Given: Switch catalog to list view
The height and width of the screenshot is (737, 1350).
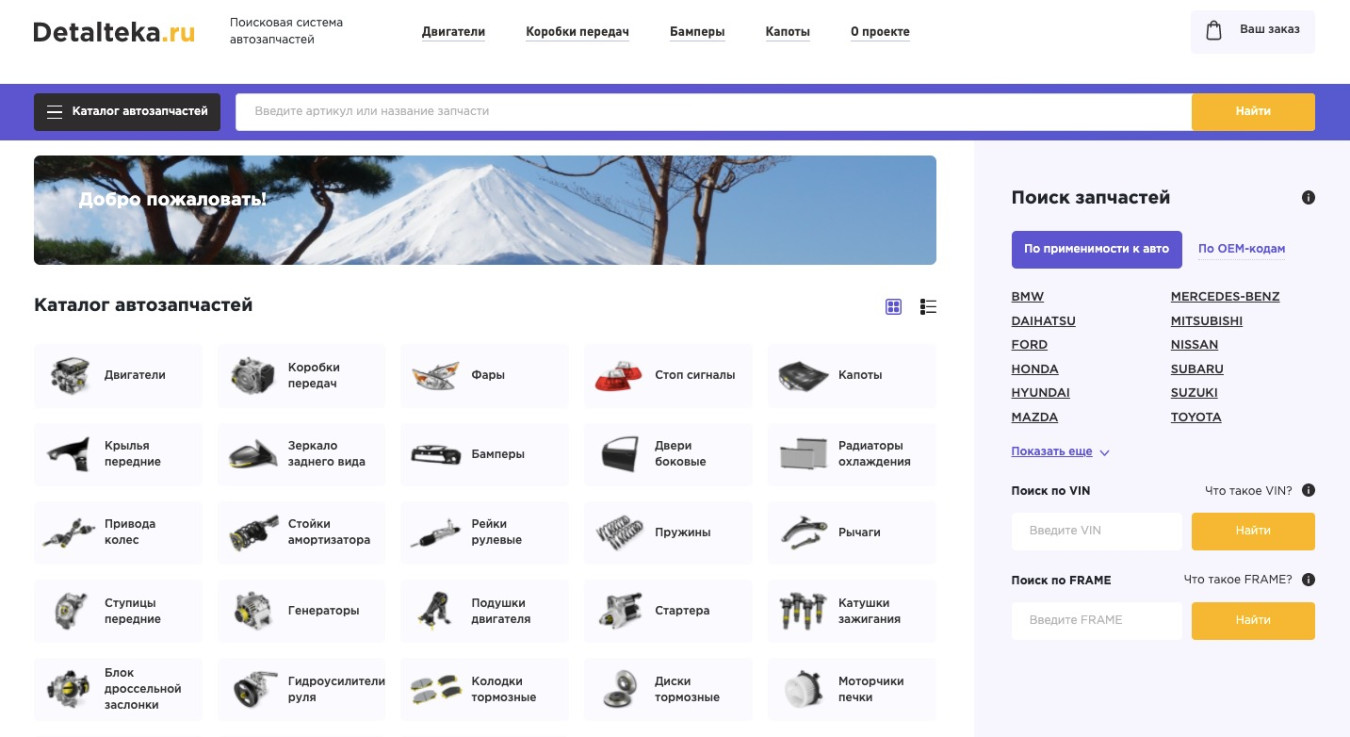Looking at the screenshot, I should point(928,307).
